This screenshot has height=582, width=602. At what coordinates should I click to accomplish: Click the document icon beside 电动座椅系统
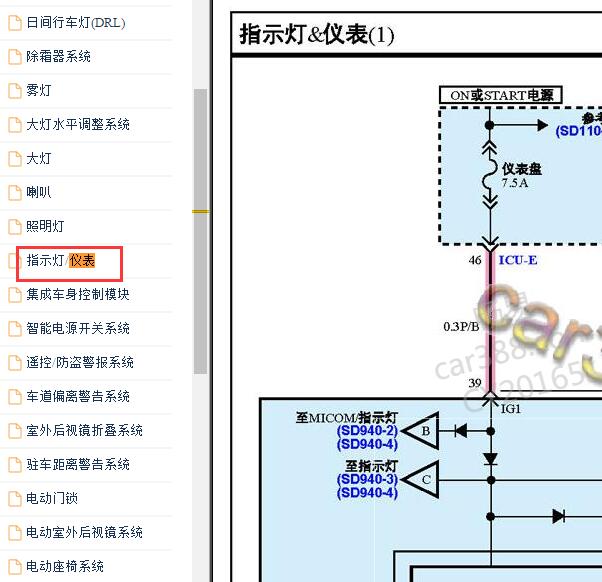[x=15, y=566]
